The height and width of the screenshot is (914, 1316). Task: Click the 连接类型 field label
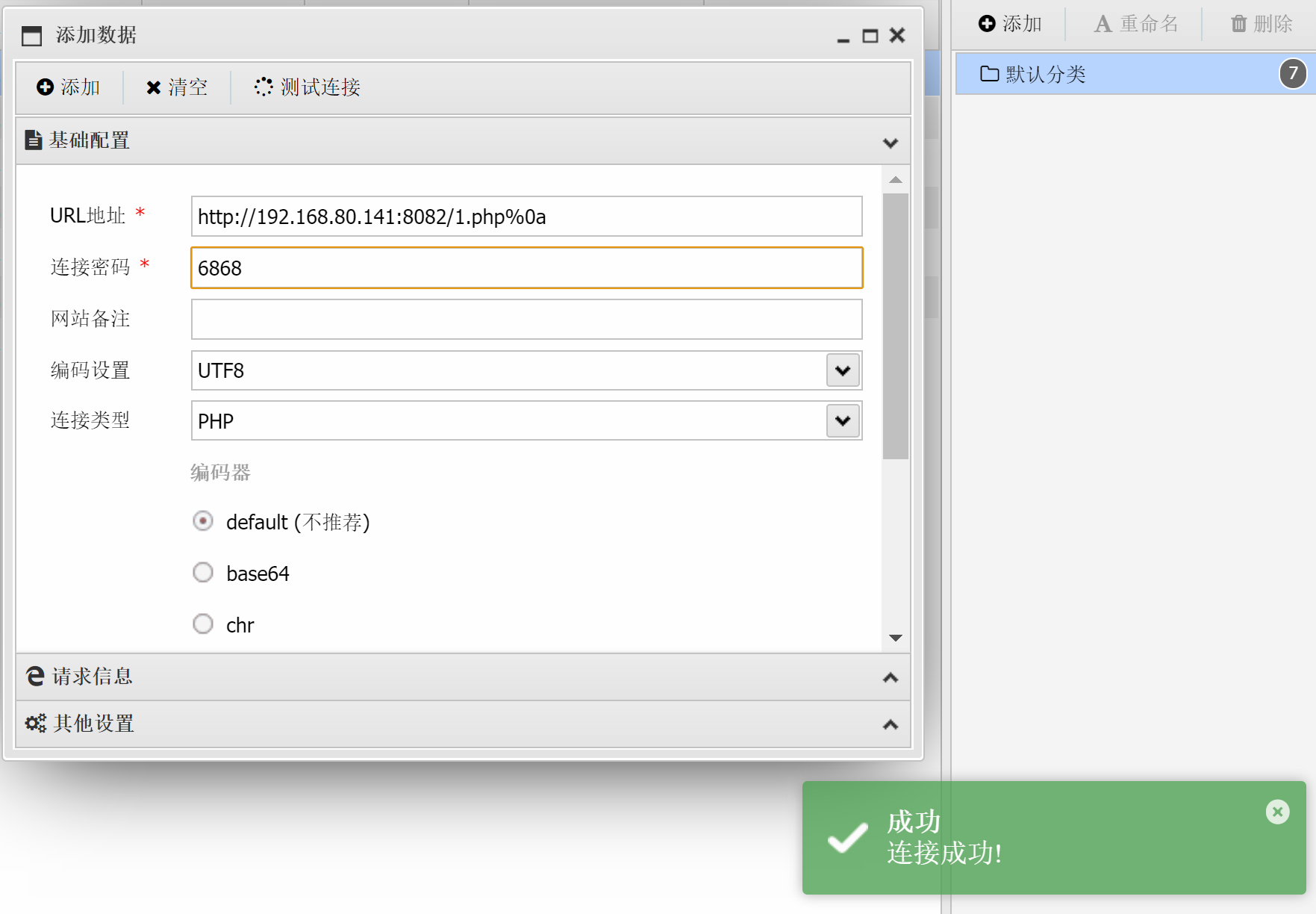point(90,420)
